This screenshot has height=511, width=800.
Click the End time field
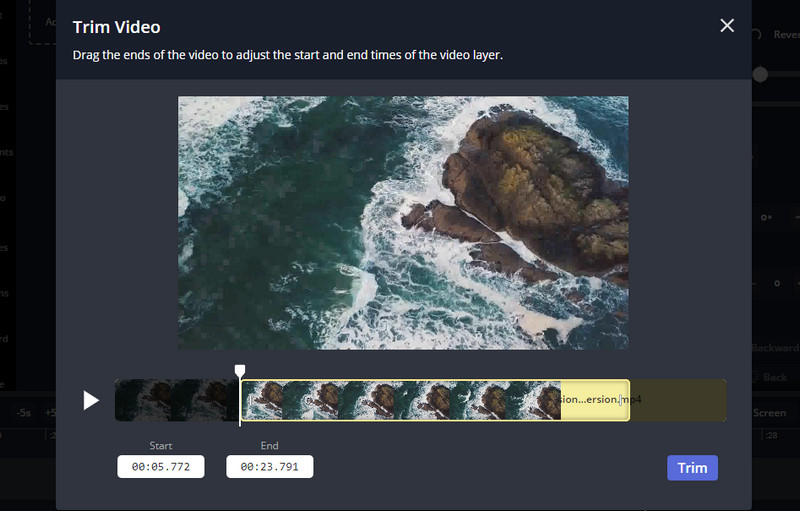point(270,466)
